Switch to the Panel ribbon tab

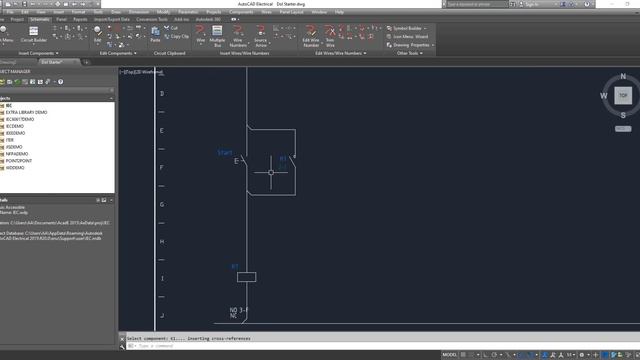pos(61,19)
